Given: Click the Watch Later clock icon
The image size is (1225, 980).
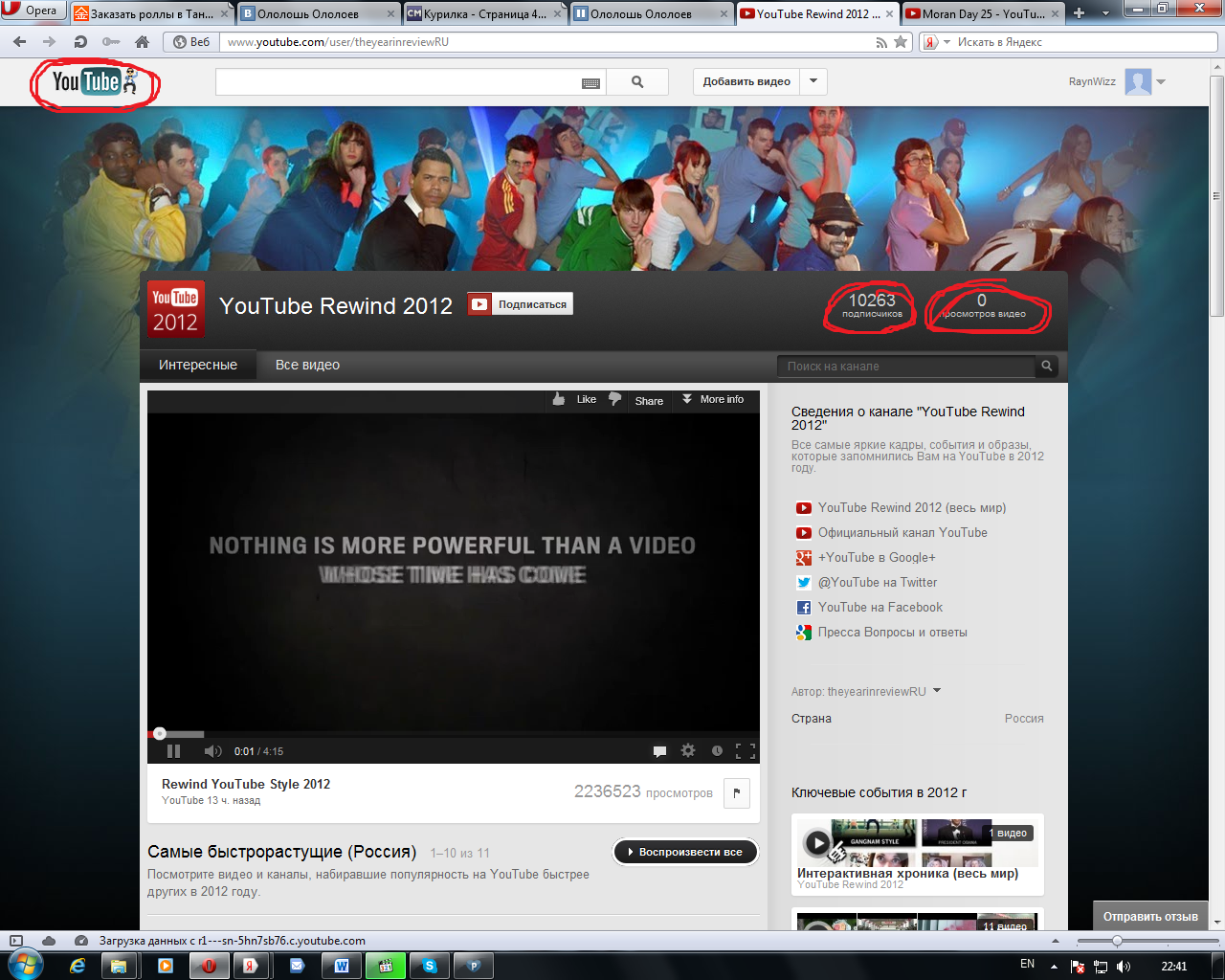Looking at the screenshot, I should tap(717, 751).
